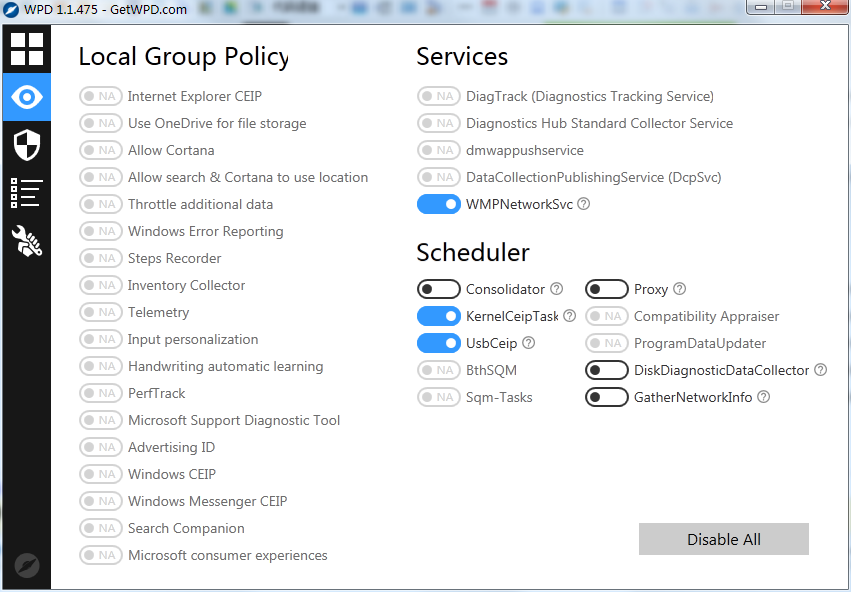Show help for KernelCeipTask

570,317
